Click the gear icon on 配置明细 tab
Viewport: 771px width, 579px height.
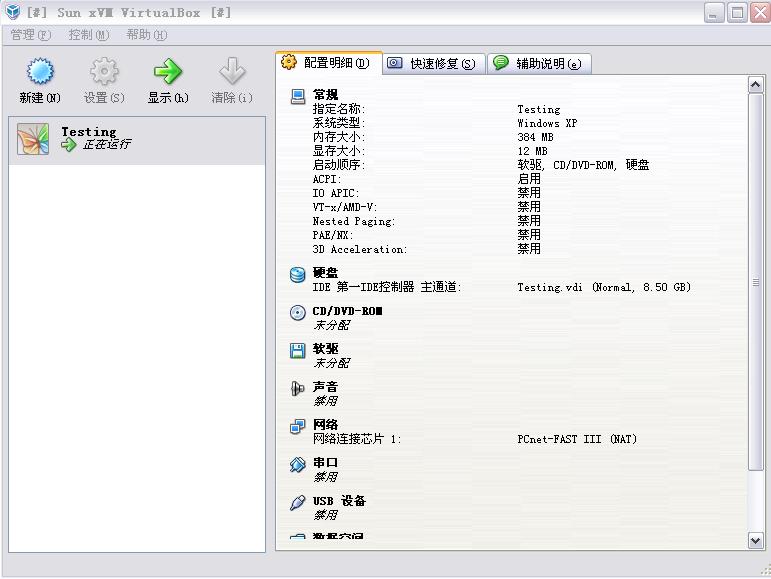(x=289, y=62)
